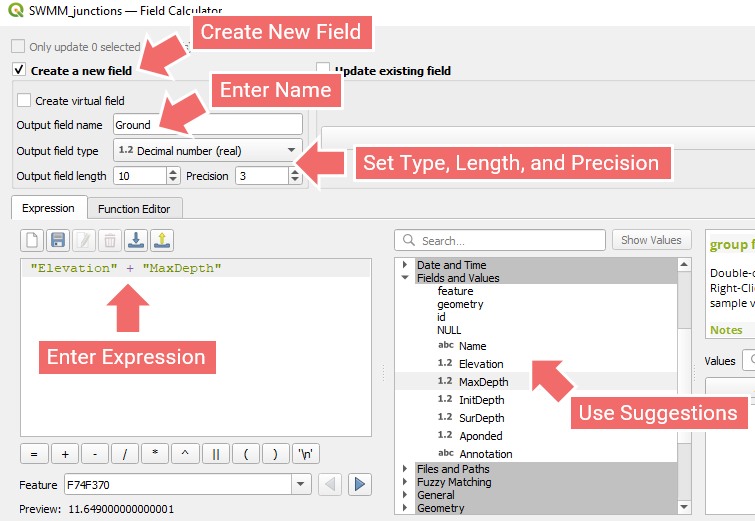Uncheck Create a new field

pos(19,71)
